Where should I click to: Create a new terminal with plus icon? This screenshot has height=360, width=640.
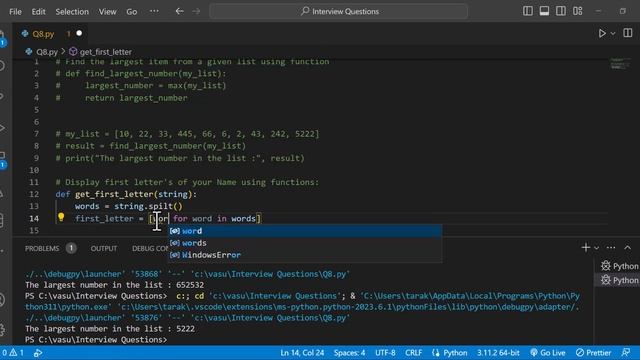click(586, 247)
